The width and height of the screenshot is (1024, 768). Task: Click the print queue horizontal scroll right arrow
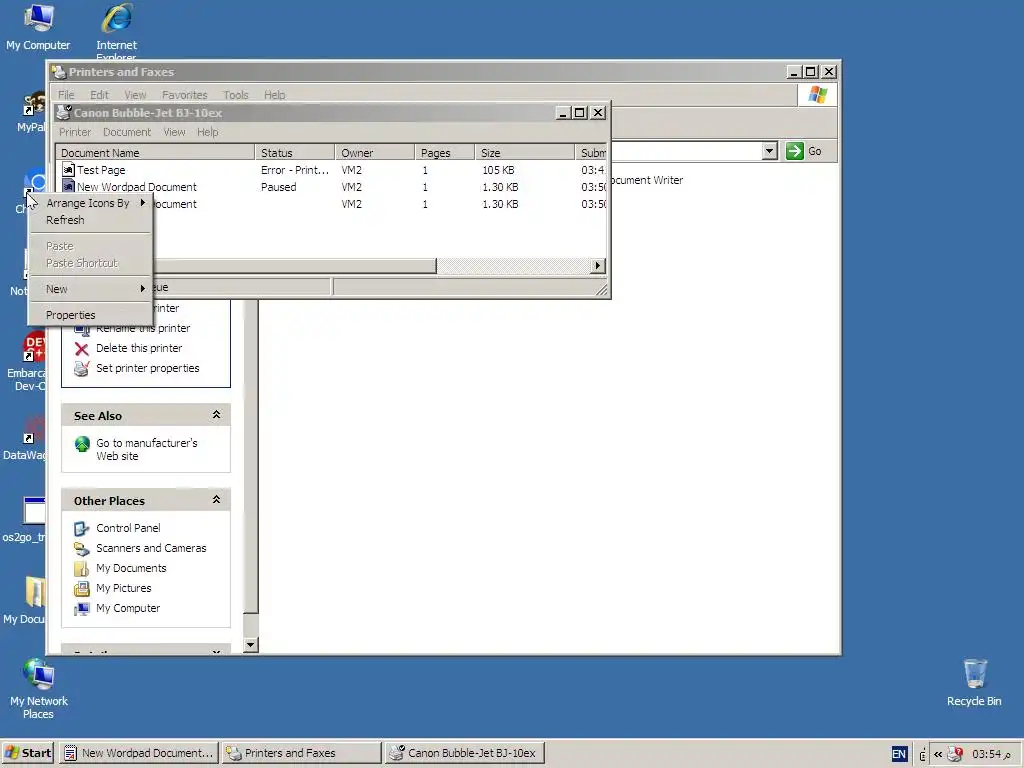coord(598,266)
